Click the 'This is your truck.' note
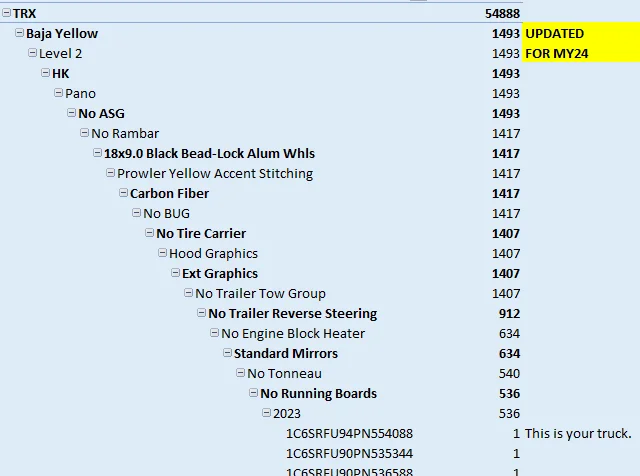Viewport: 640px width, 476px height. click(578, 434)
